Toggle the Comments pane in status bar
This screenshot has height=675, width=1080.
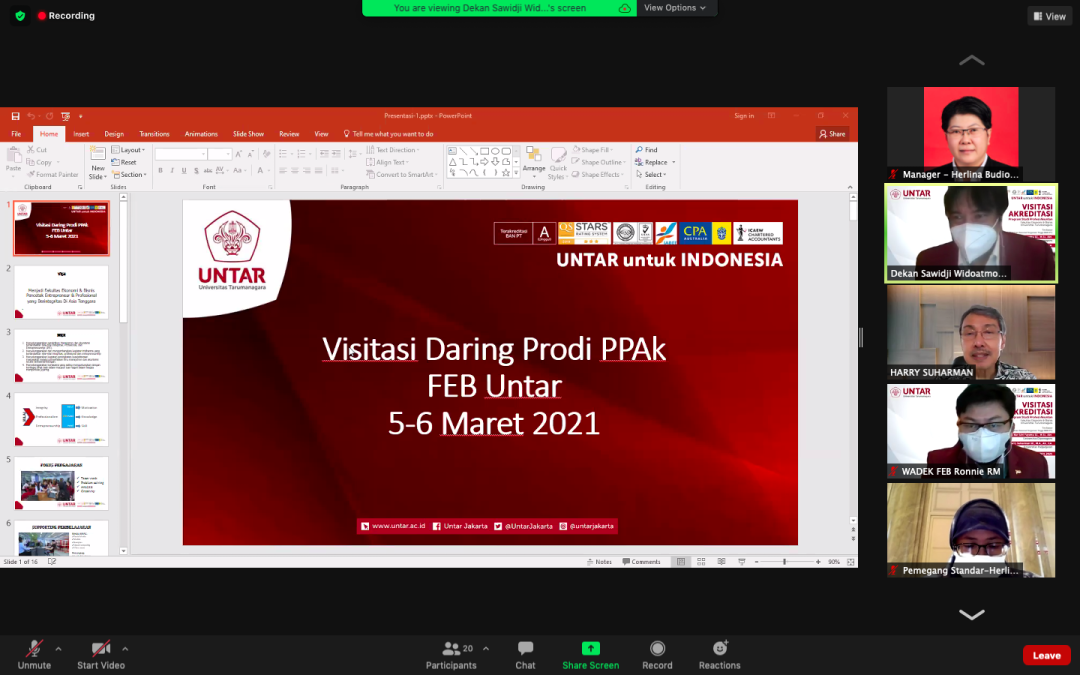click(x=641, y=562)
